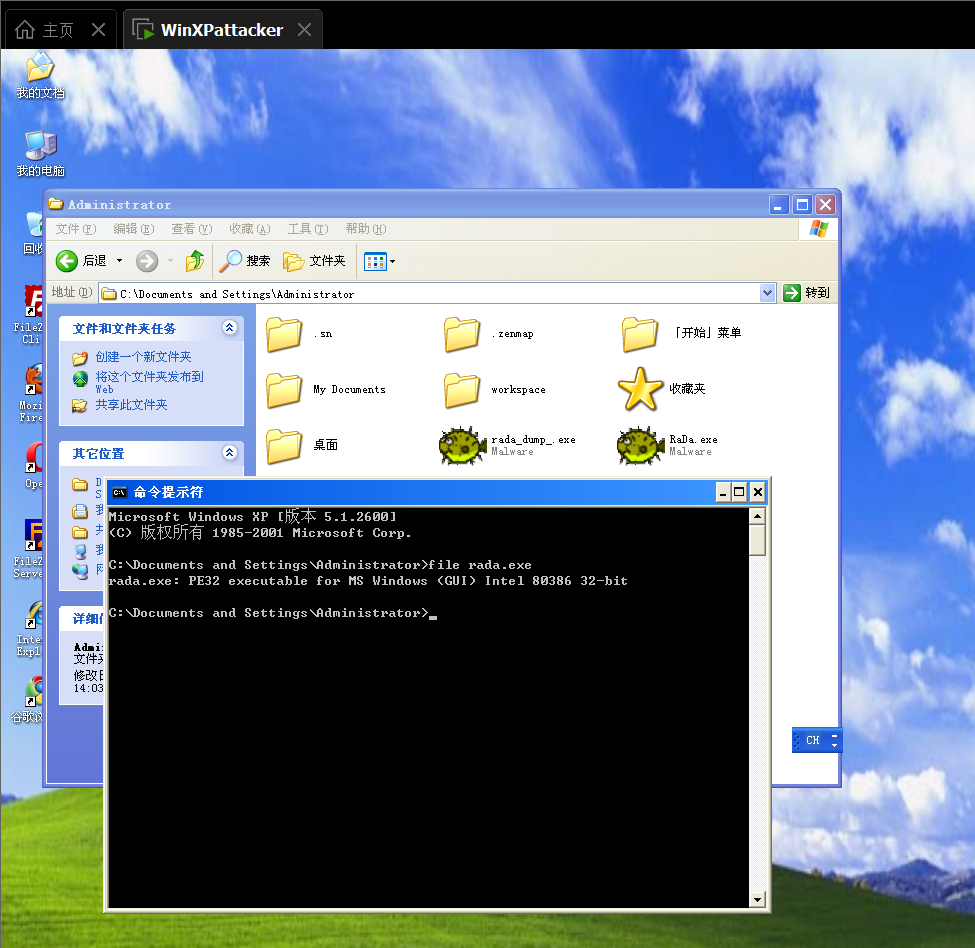Select the Favorites (收藏夹) star folder
Screen dimensions: 975x948
(662, 389)
